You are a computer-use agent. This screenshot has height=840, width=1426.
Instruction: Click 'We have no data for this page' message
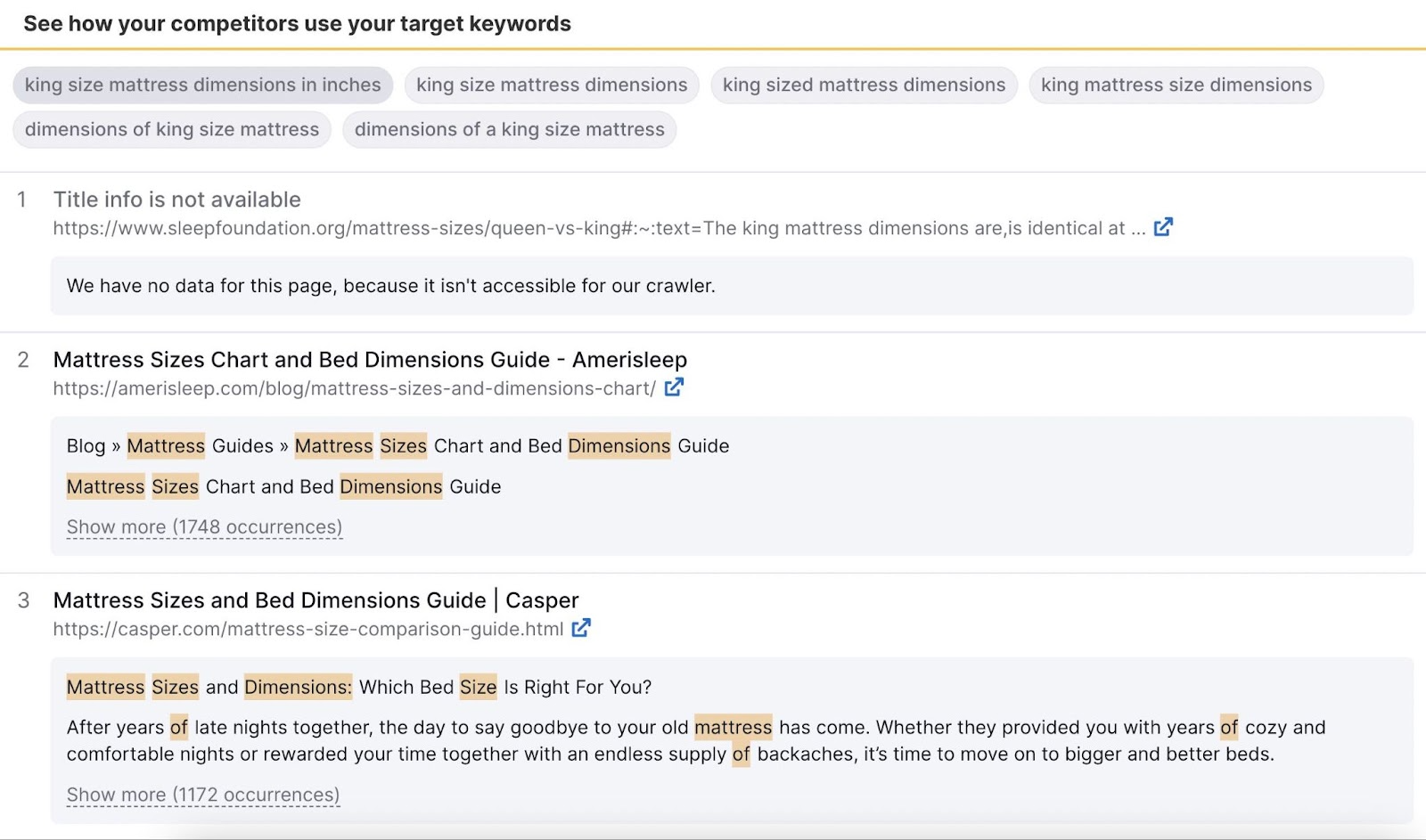[x=391, y=286]
